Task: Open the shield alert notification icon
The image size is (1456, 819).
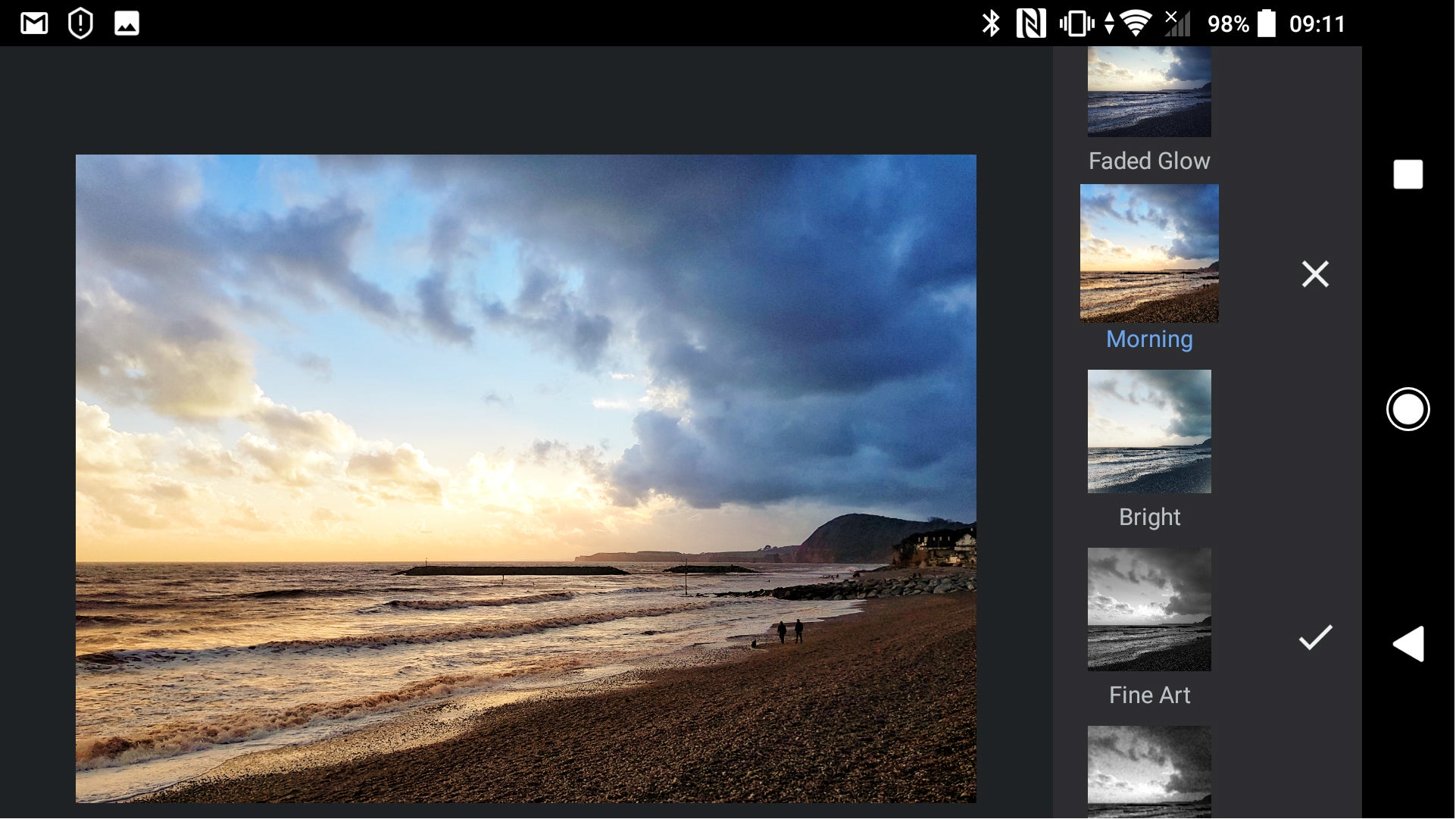Action: click(80, 23)
